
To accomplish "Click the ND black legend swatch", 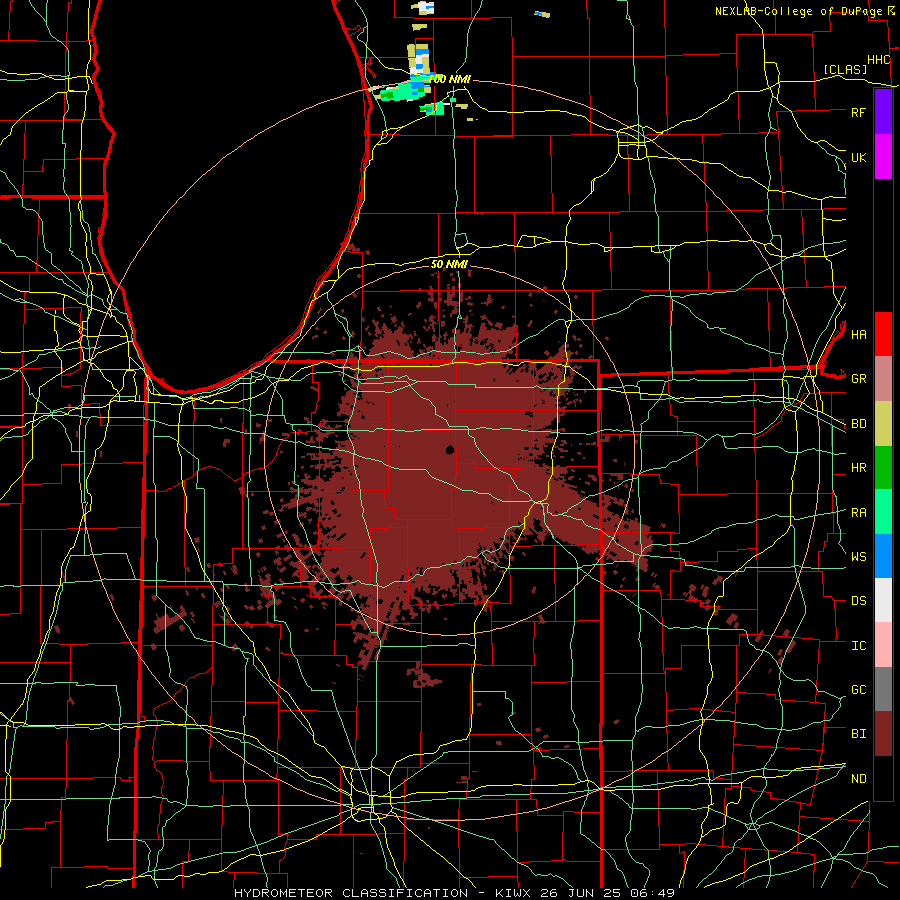I will [883, 778].
